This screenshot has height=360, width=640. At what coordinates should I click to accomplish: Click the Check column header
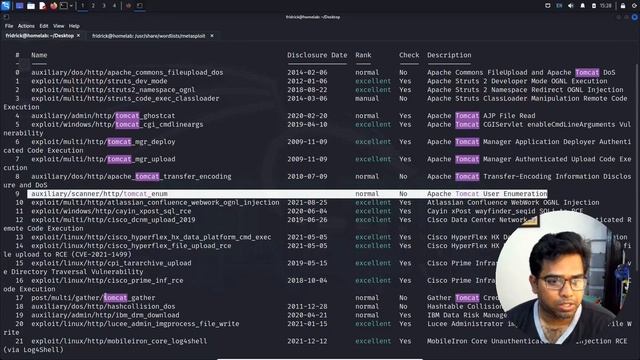[x=409, y=55]
